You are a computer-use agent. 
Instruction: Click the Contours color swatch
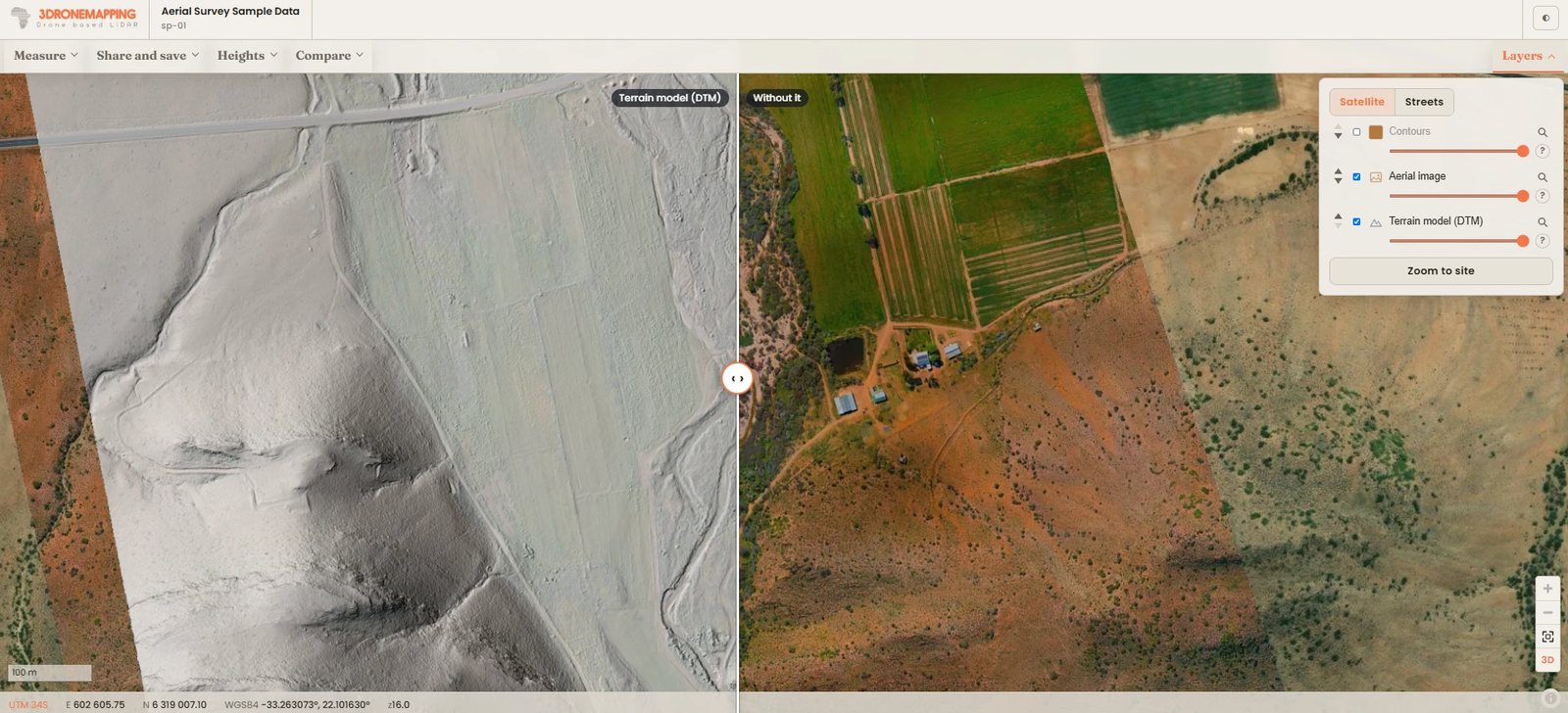pos(1376,132)
